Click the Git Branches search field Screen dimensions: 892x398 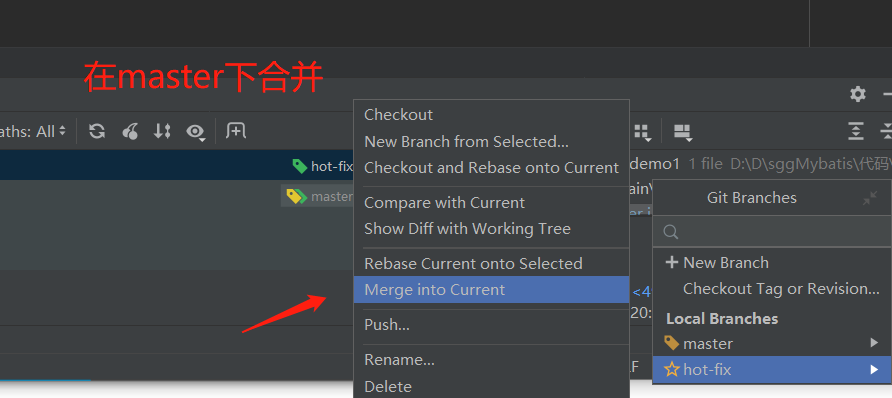click(x=772, y=231)
